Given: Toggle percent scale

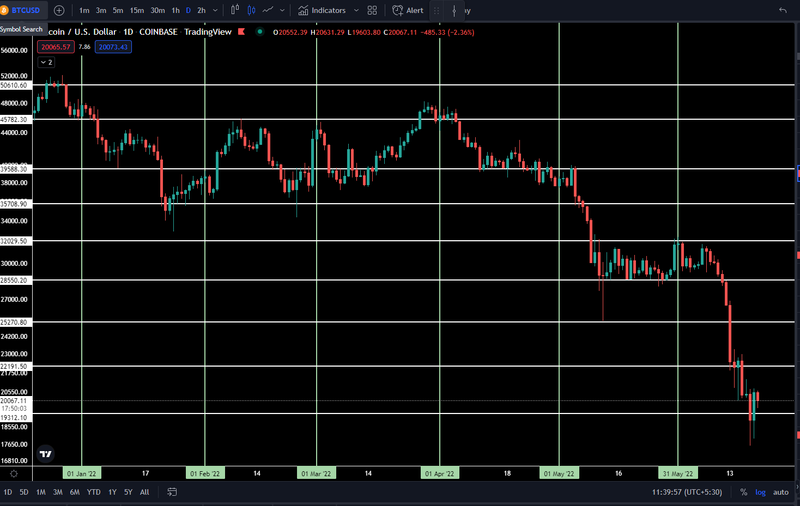Looking at the screenshot, I should pos(743,492).
